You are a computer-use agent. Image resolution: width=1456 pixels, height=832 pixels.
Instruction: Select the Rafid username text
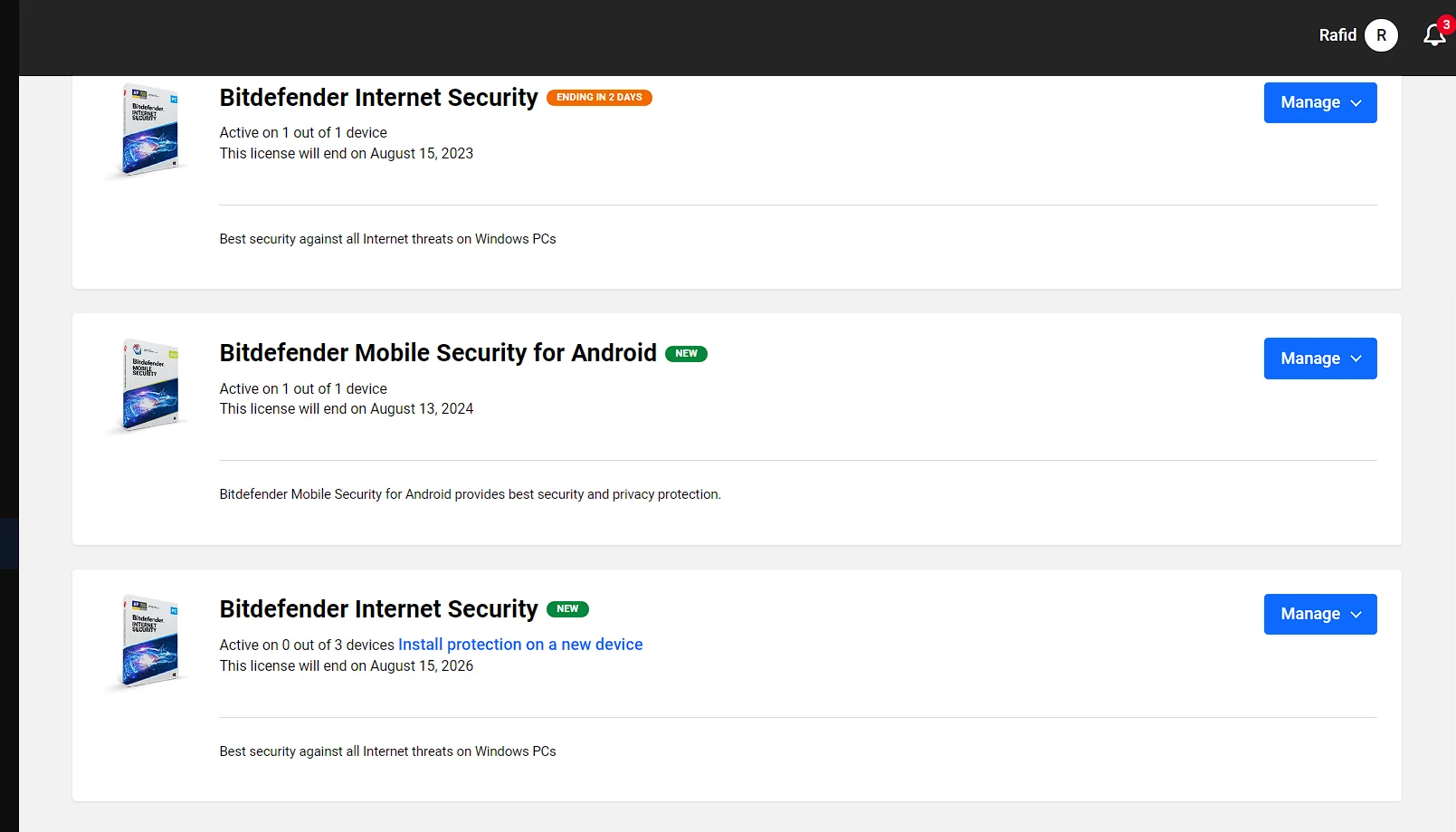[x=1337, y=35]
